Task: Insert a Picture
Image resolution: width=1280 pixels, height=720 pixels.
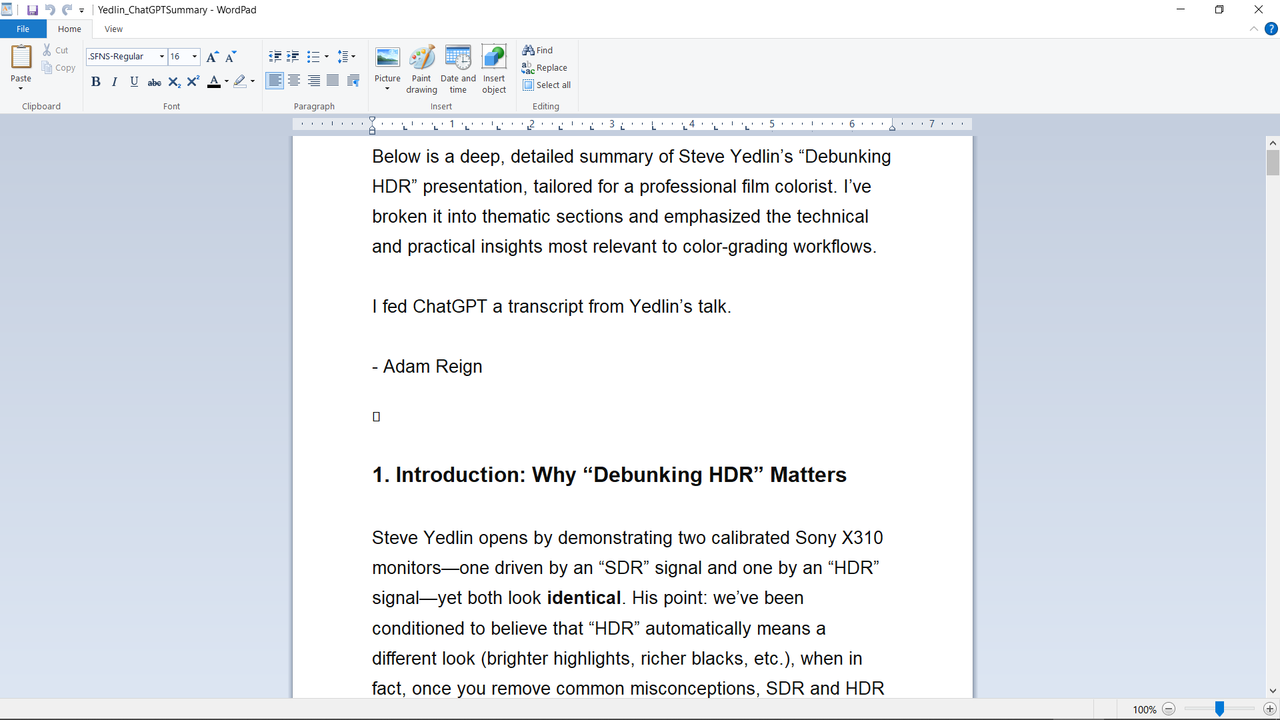Action: click(x=387, y=62)
